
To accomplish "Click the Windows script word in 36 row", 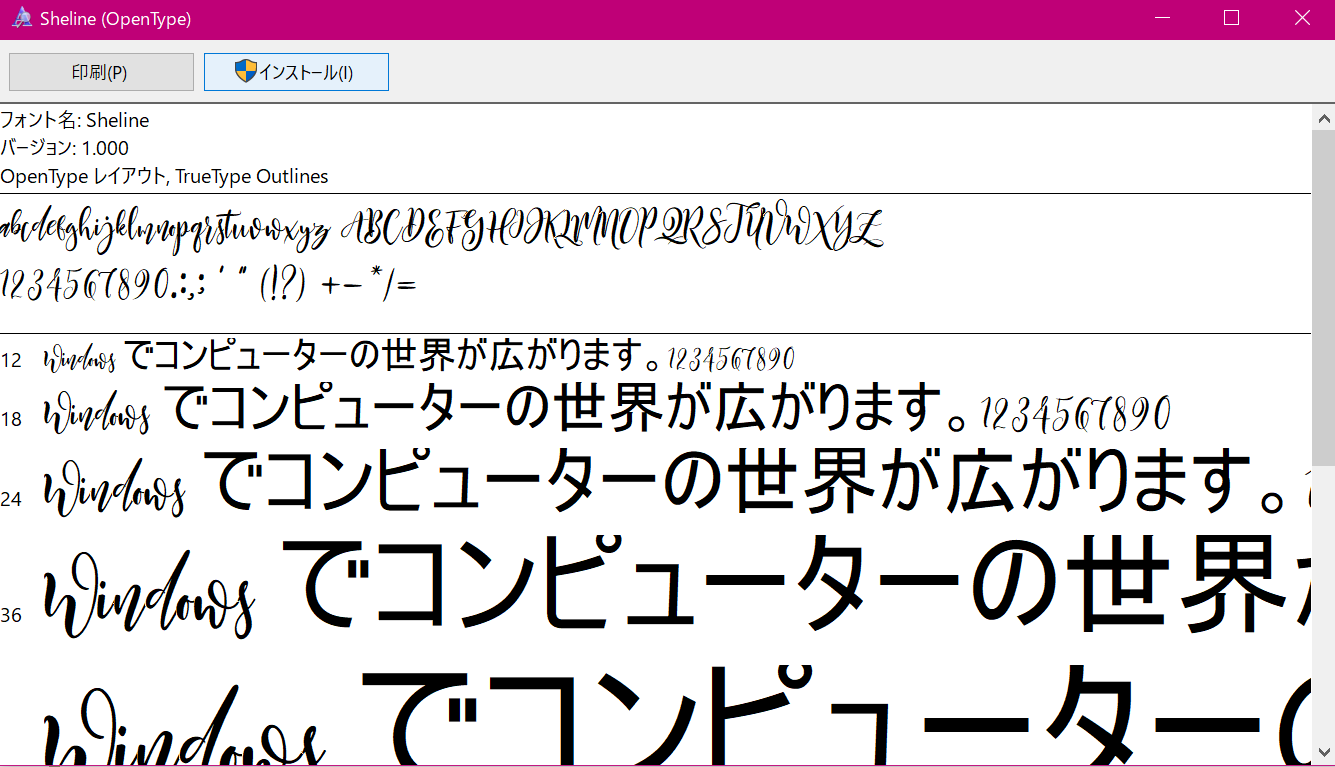I will pos(150,594).
